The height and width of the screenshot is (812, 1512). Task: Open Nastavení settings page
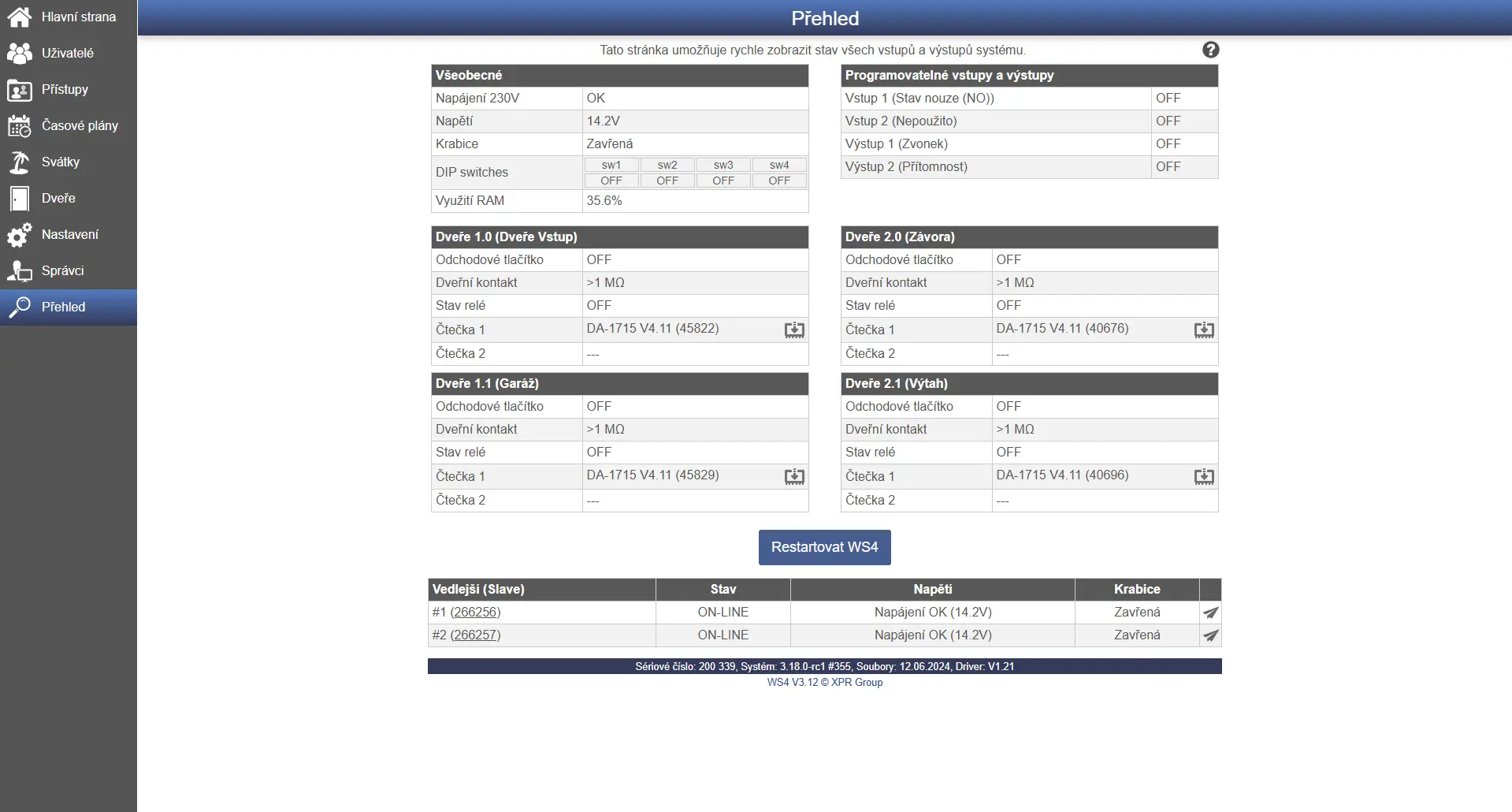click(69, 234)
